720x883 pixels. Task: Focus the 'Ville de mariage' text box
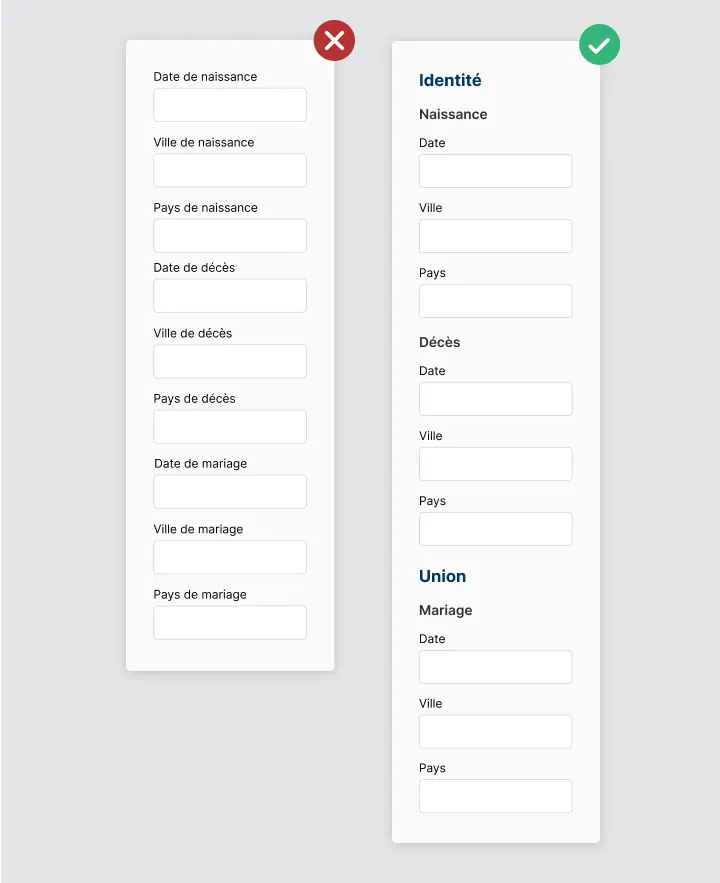(x=230, y=557)
